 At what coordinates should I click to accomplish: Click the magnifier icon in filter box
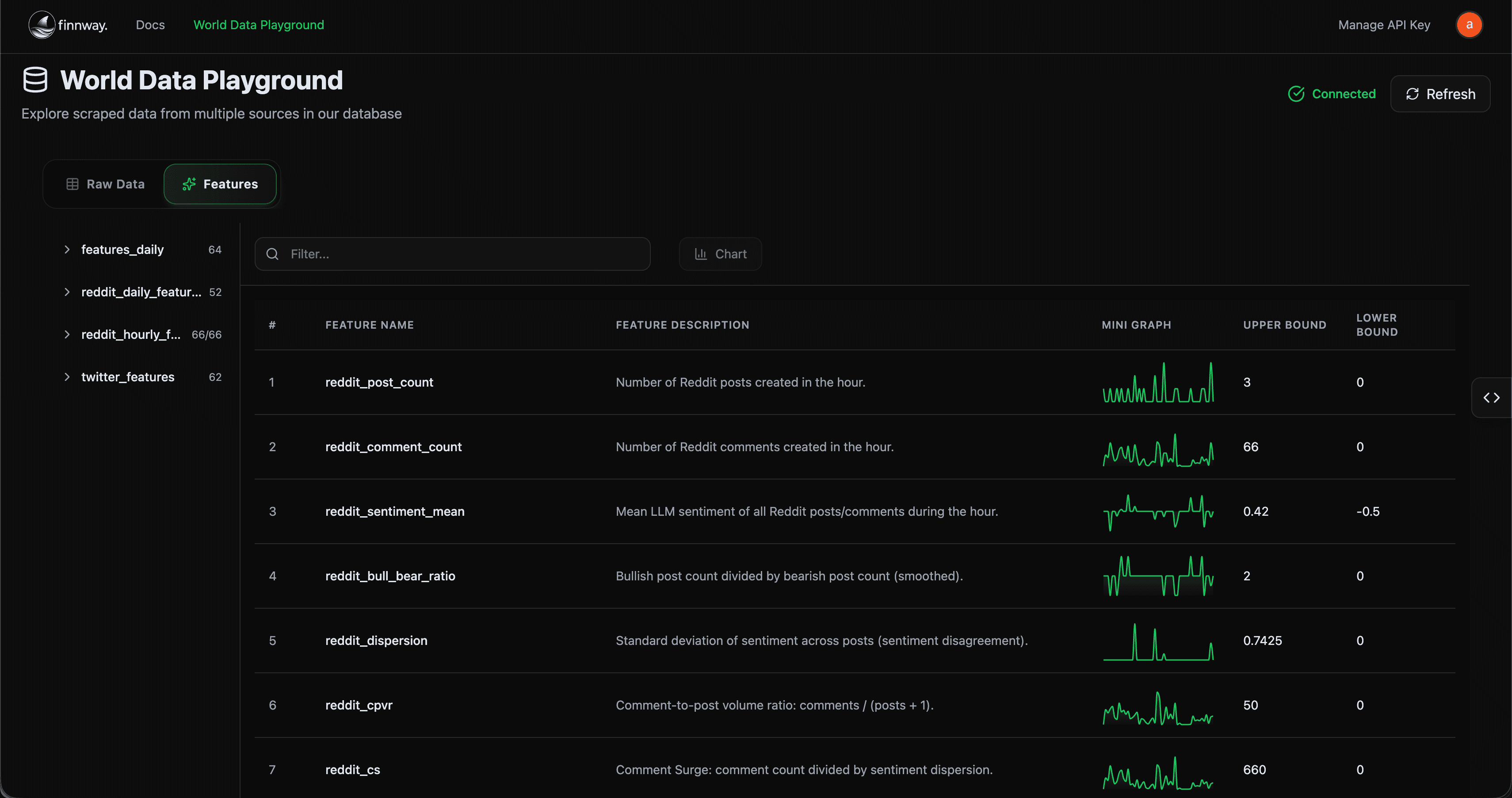pyautogui.click(x=272, y=254)
